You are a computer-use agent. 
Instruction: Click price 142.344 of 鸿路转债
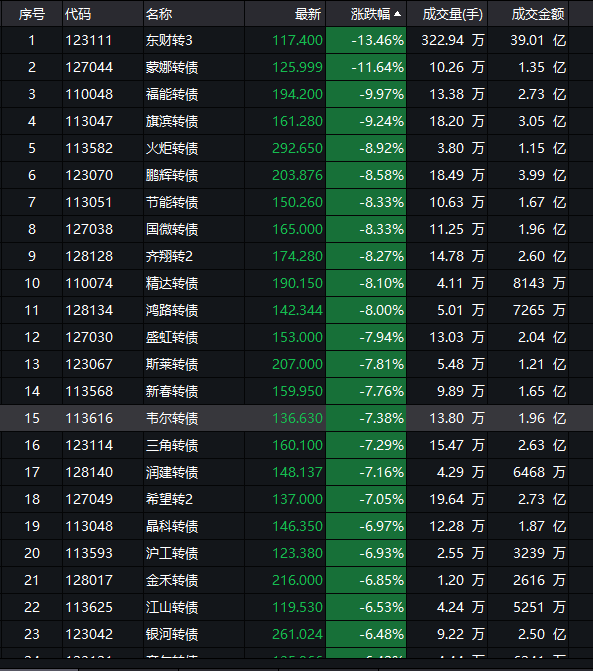point(297,310)
